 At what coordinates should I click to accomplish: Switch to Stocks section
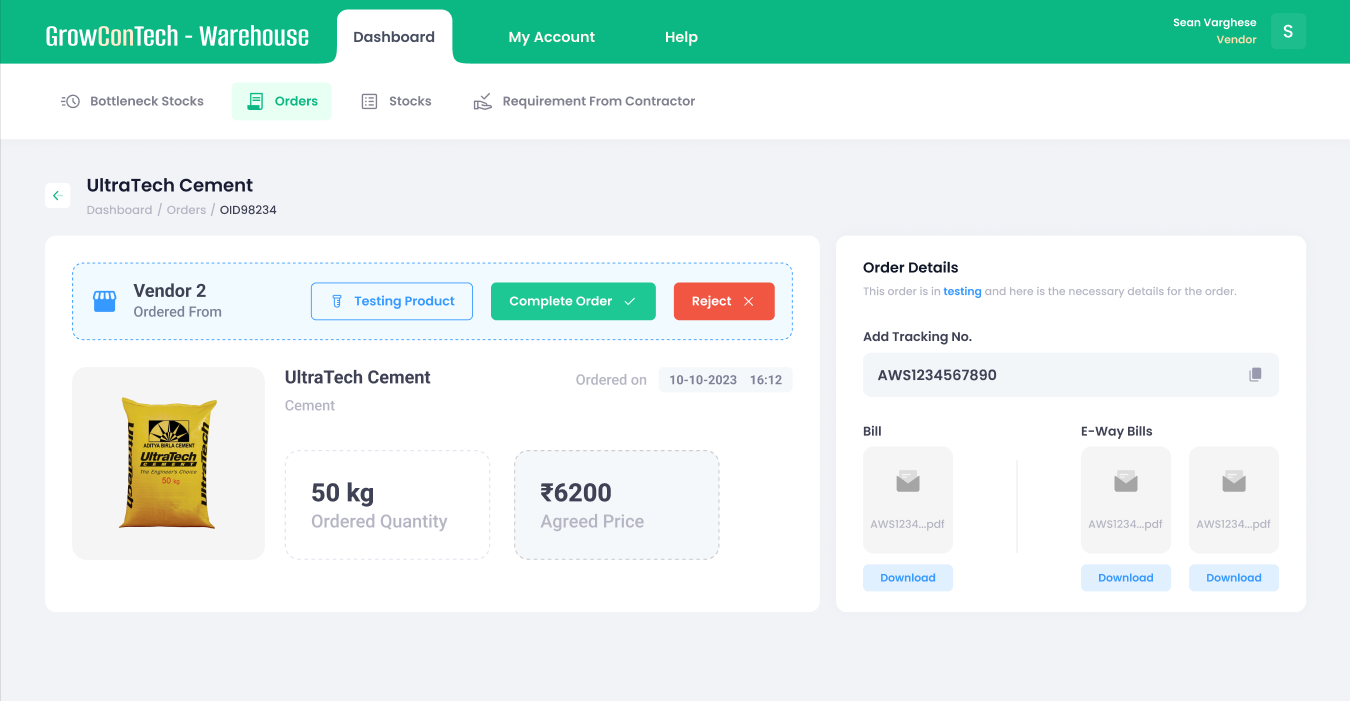pyautogui.click(x=396, y=101)
